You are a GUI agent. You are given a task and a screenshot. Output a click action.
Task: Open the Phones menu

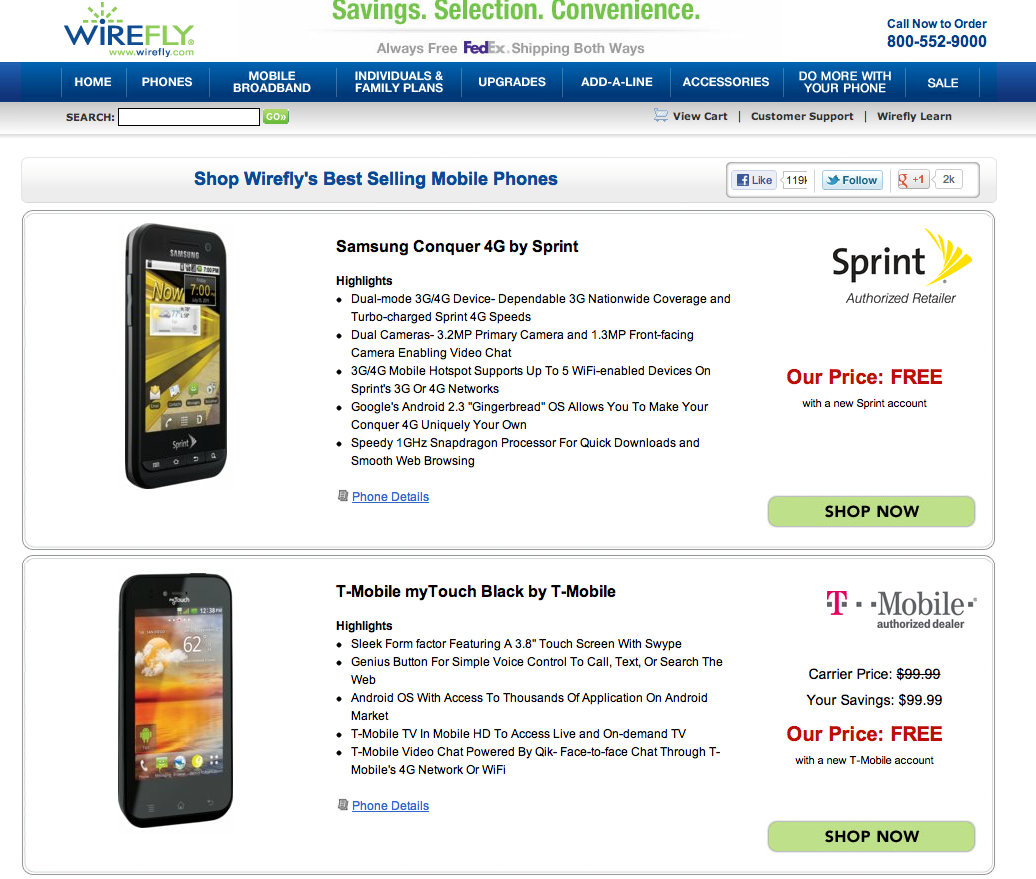167,82
